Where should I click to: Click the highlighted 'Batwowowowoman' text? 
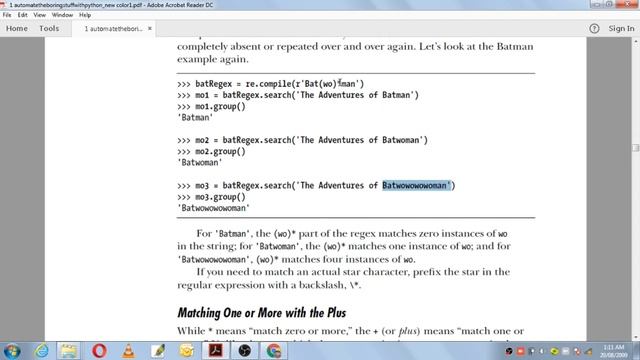[415, 186]
